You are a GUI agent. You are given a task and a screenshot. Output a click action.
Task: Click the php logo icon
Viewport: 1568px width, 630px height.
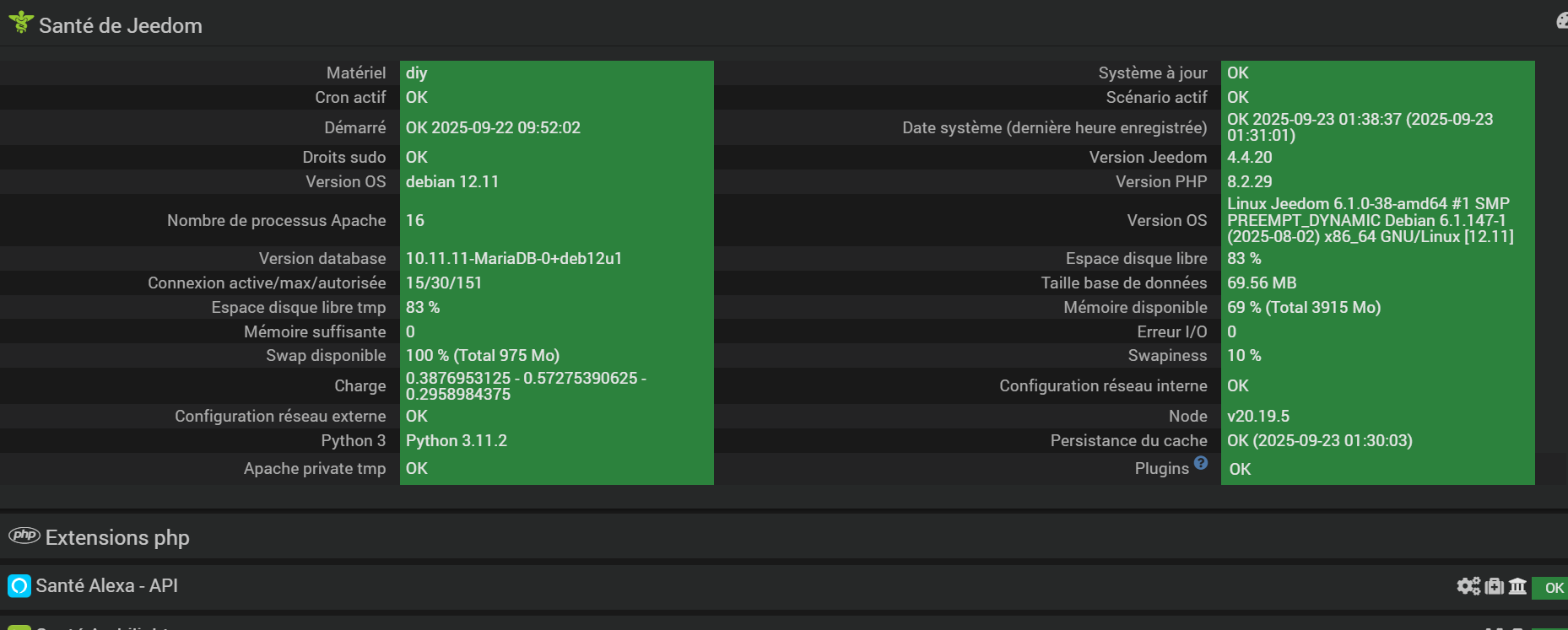[x=24, y=536]
